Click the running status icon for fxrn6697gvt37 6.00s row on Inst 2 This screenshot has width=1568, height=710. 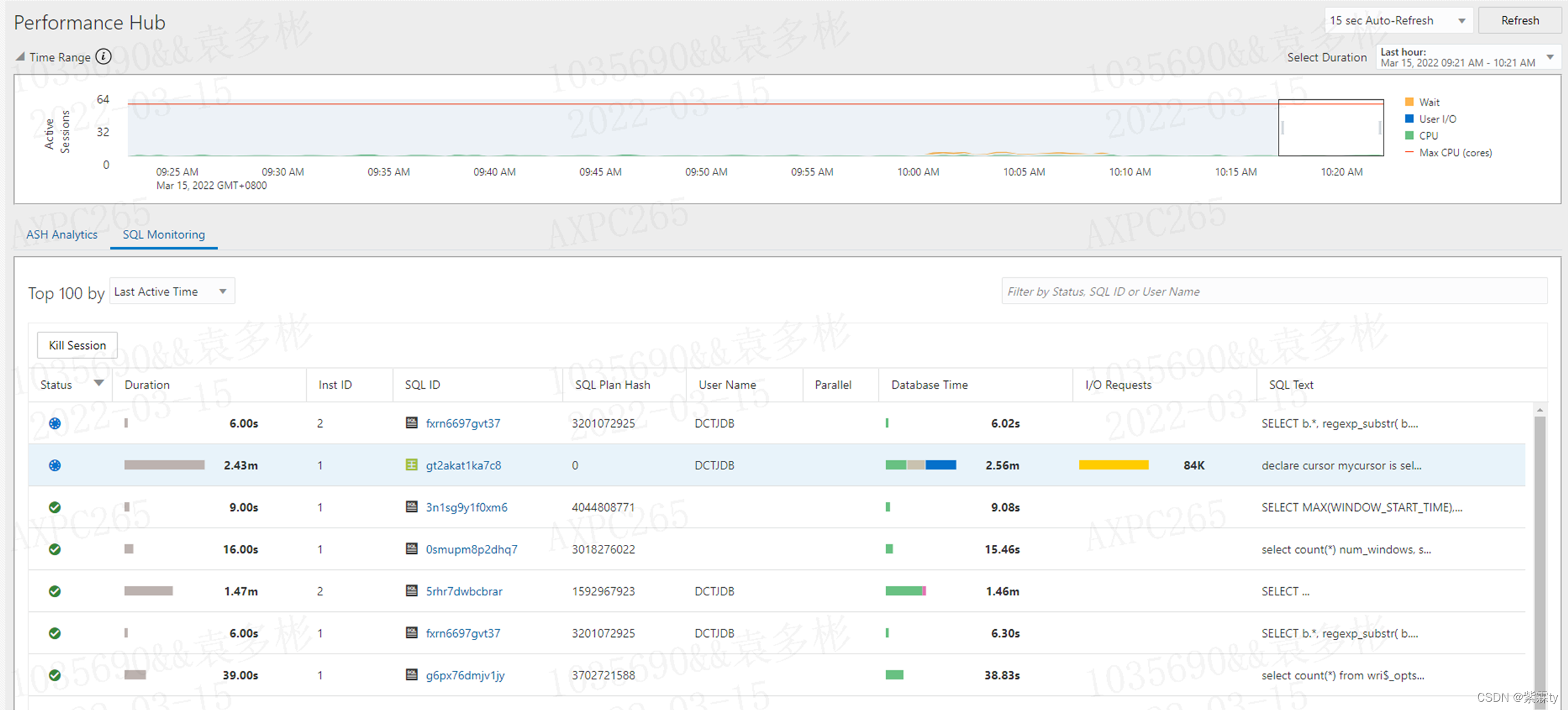55,423
